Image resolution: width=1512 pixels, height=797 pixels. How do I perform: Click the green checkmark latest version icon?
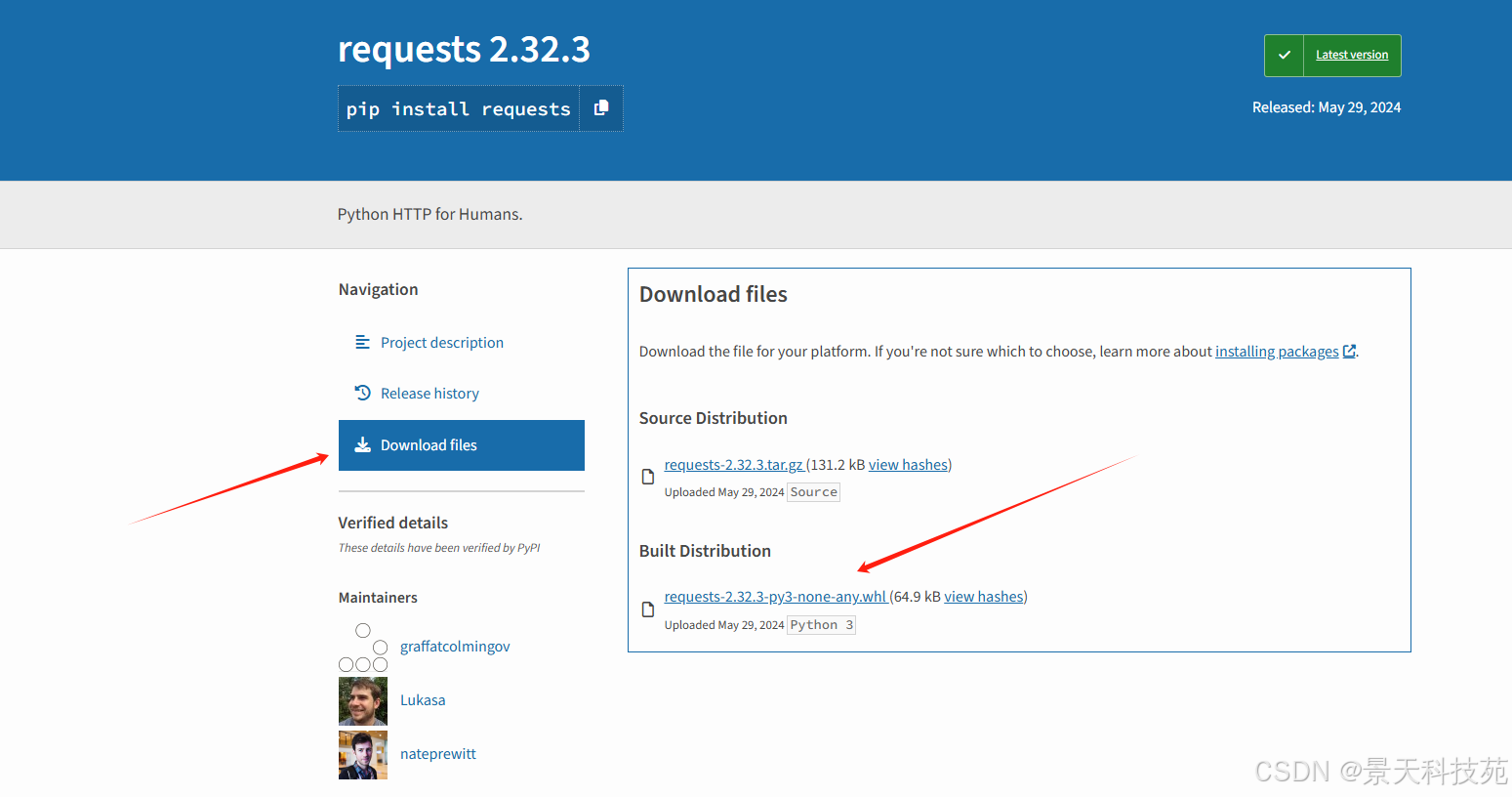[1285, 56]
